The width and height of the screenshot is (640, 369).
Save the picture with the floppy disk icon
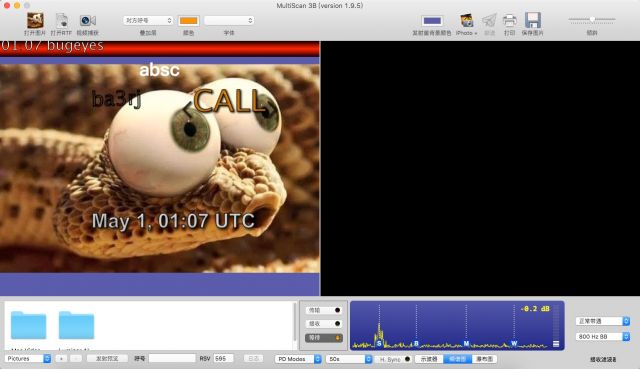(533, 20)
